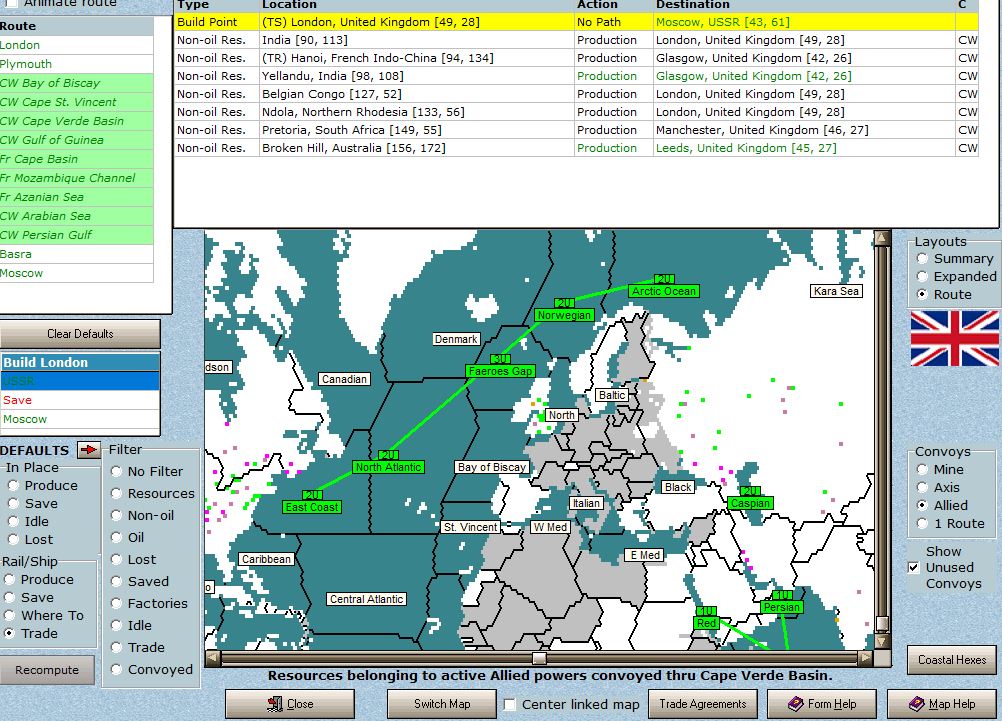Select Convoyed filter
Image resolution: width=1002 pixels, height=721 pixels.
click(x=116, y=669)
